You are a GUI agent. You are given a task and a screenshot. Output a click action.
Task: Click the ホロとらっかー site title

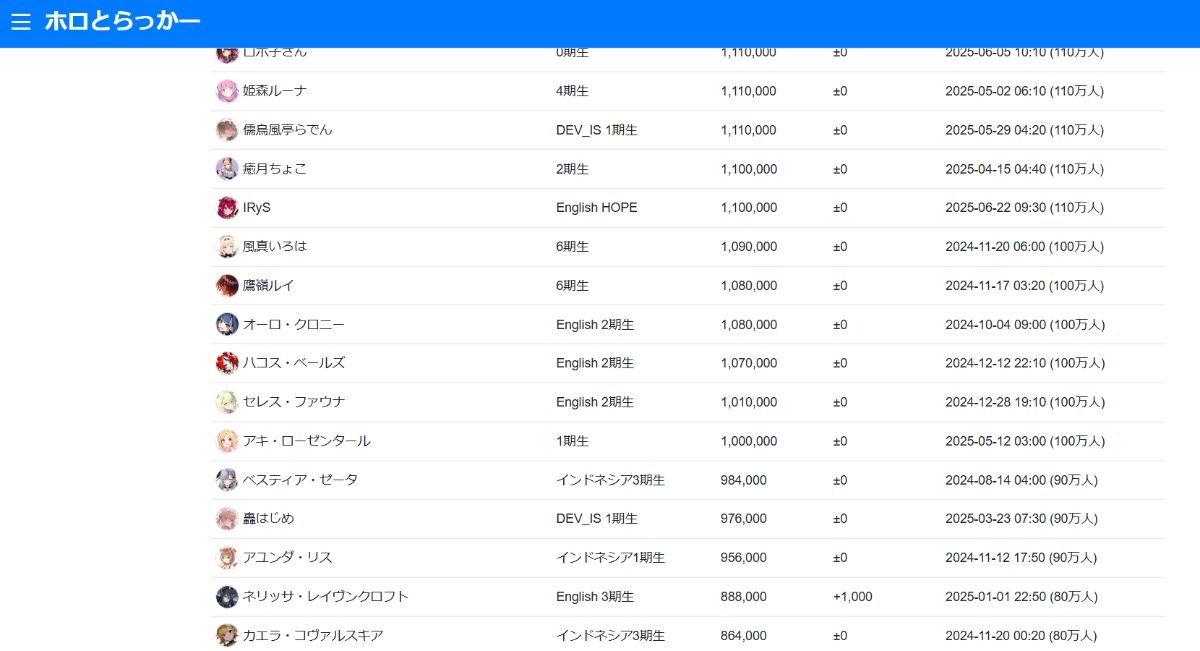122,21
